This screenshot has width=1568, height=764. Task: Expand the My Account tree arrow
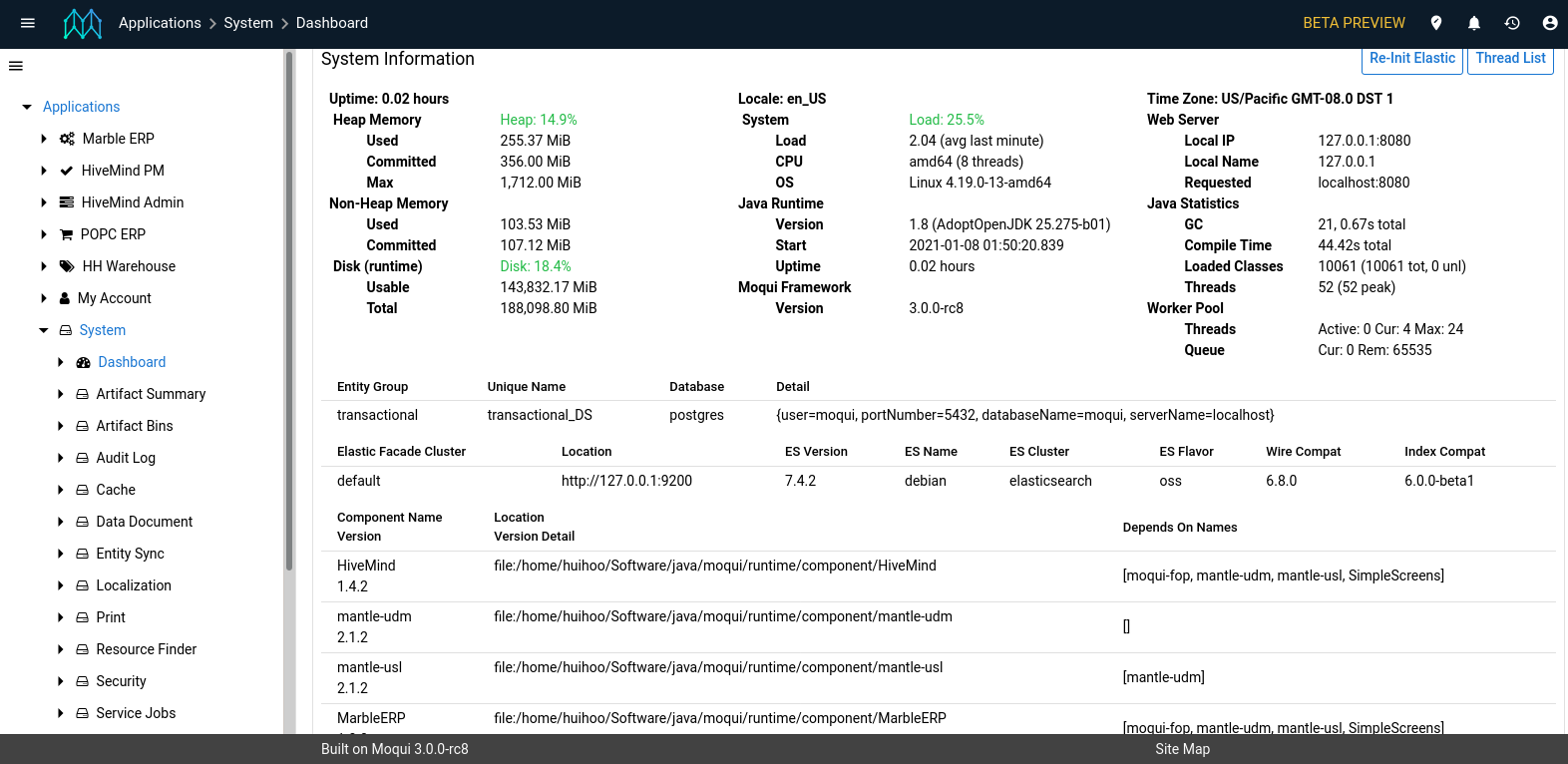pos(44,298)
